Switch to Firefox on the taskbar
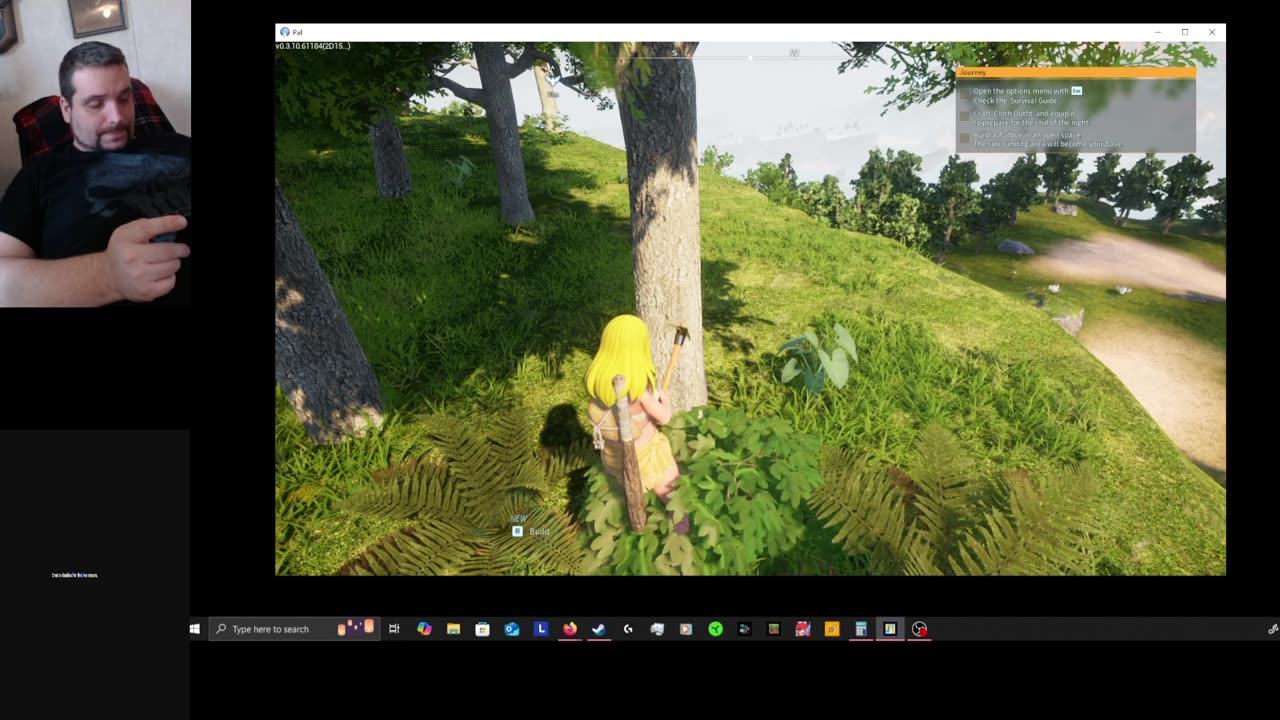1280x720 pixels. 570,629
